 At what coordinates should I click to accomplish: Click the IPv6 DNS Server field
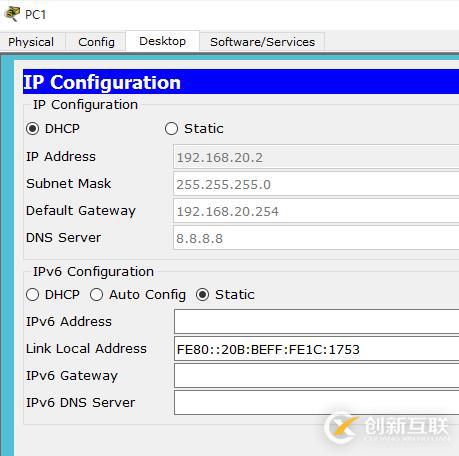[x=316, y=403]
